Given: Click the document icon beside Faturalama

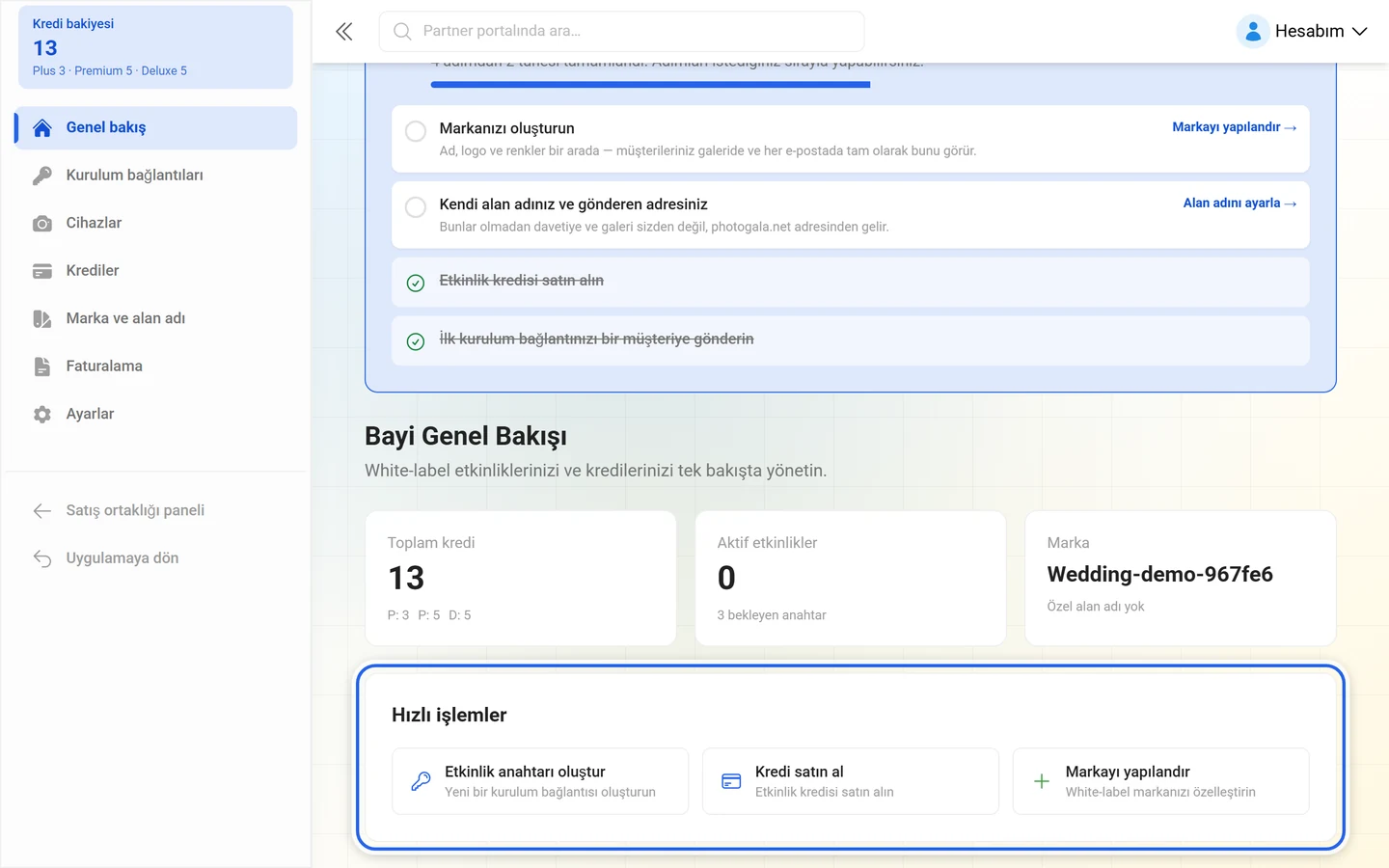Looking at the screenshot, I should click(x=42, y=366).
